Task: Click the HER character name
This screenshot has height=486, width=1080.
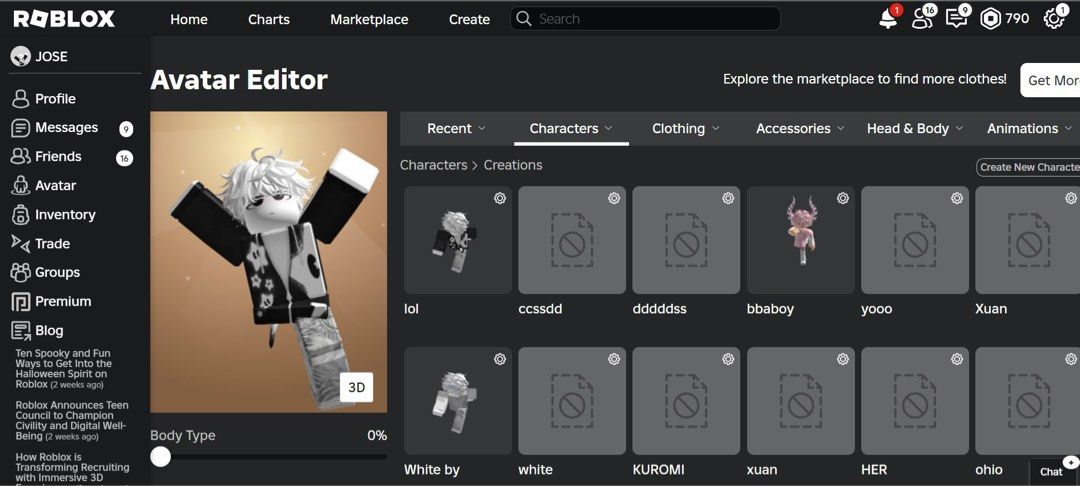Action: point(874,470)
